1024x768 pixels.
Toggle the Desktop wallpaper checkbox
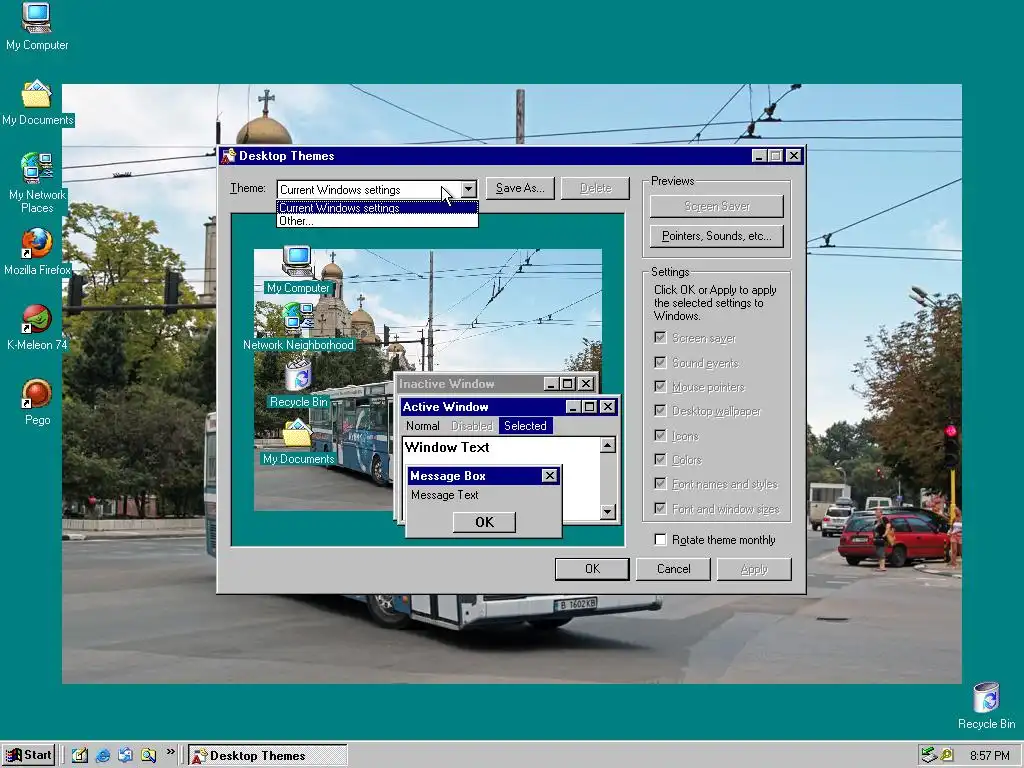pyautogui.click(x=660, y=411)
